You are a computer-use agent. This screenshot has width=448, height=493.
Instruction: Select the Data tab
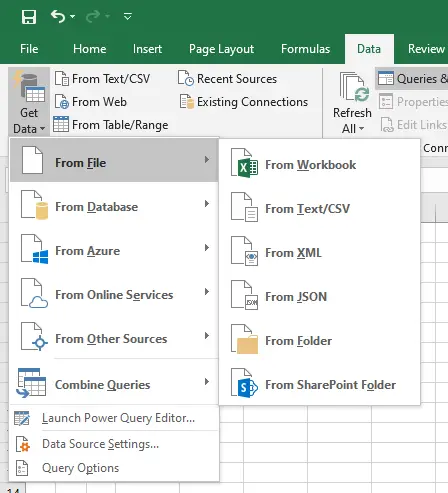(x=369, y=49)
